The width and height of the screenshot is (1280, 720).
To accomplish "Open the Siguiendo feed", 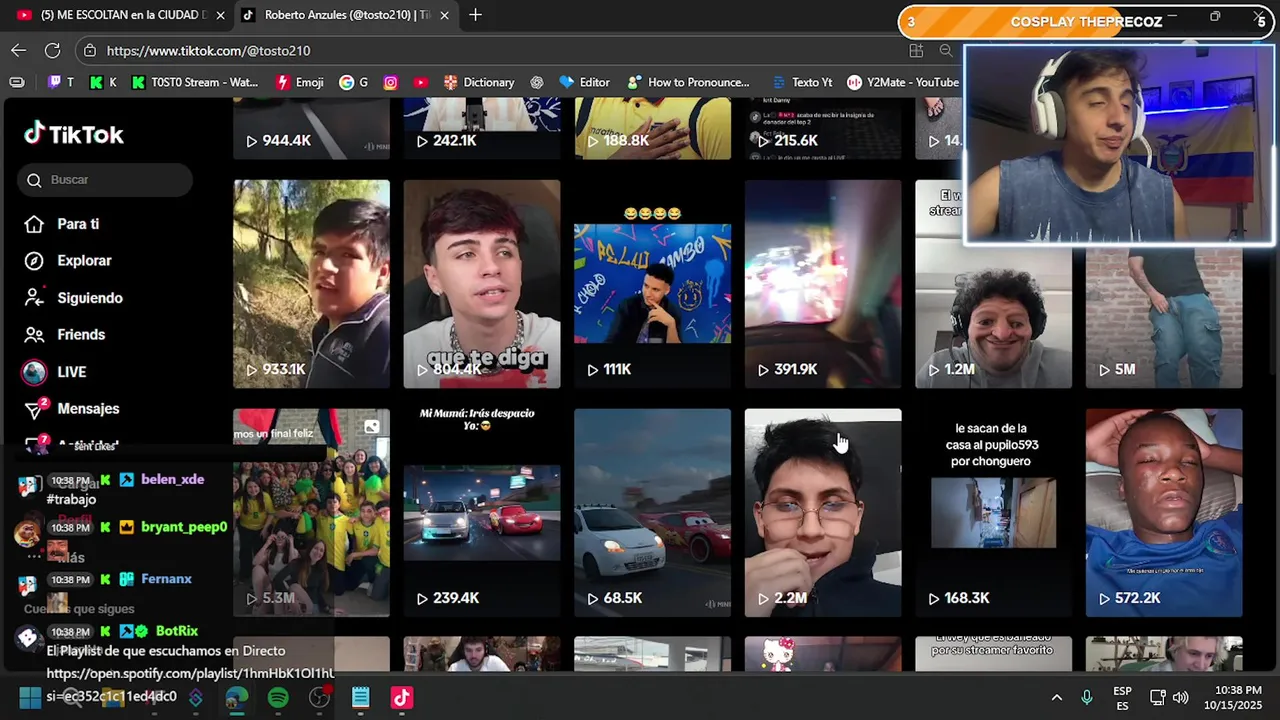I will (x=90, y=298).
